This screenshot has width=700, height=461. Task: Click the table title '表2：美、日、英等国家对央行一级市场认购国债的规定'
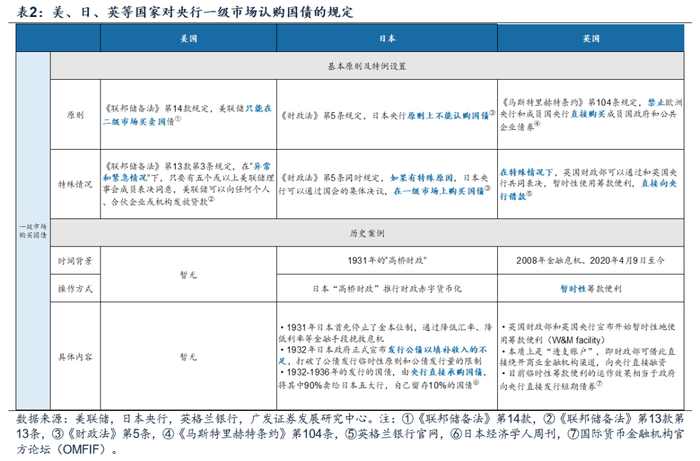pos(185,12)
